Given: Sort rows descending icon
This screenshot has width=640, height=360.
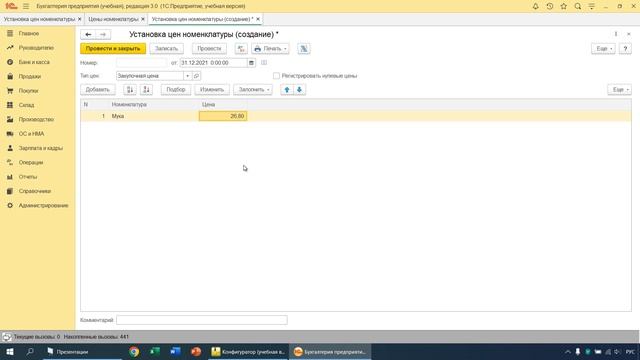Looking at the screenshot, I should [x=146, y=89].
